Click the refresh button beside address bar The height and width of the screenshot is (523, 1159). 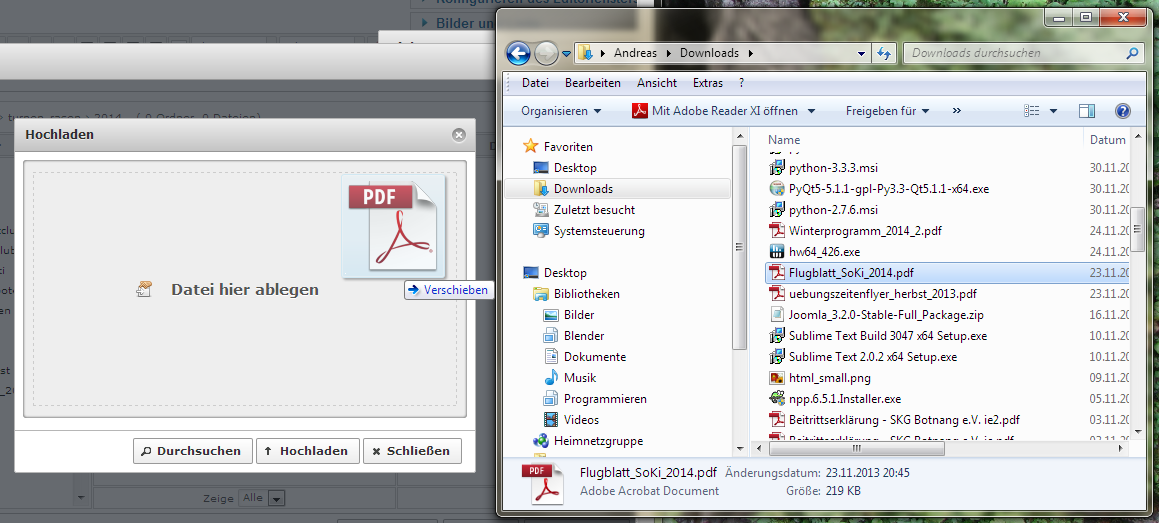pos(884,53)
